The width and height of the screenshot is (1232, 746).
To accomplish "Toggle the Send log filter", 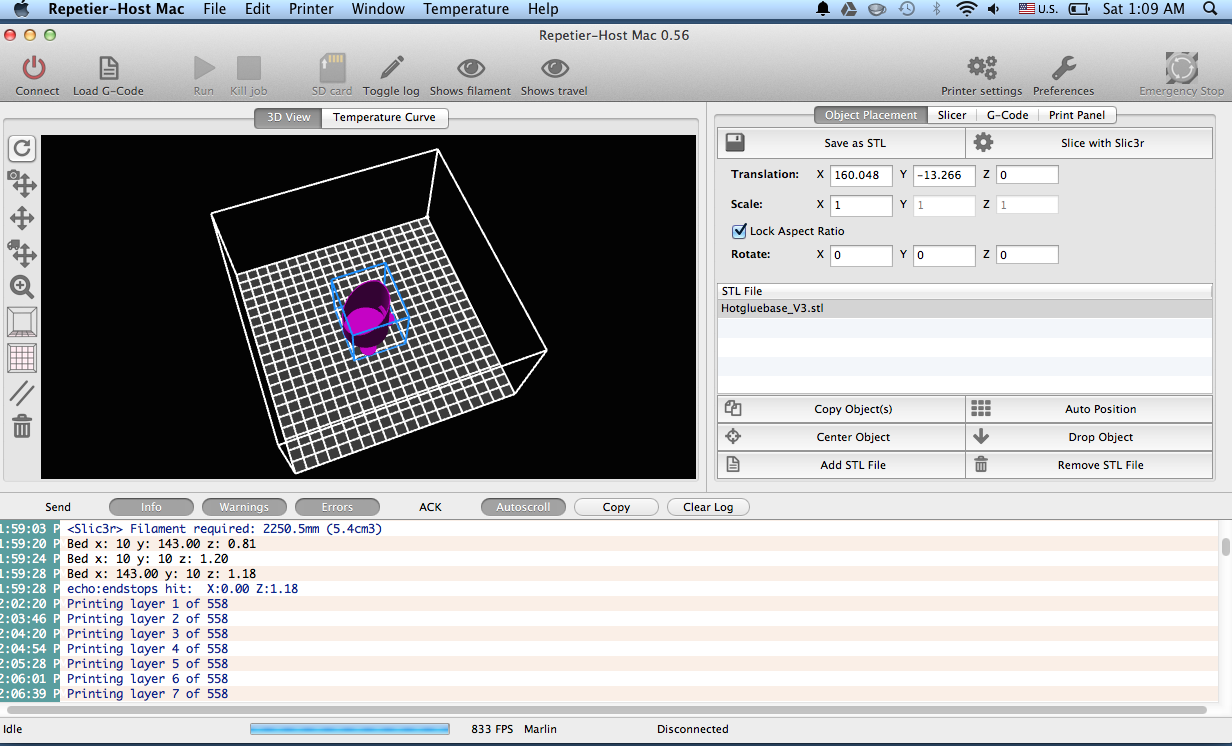I will 58,507.
